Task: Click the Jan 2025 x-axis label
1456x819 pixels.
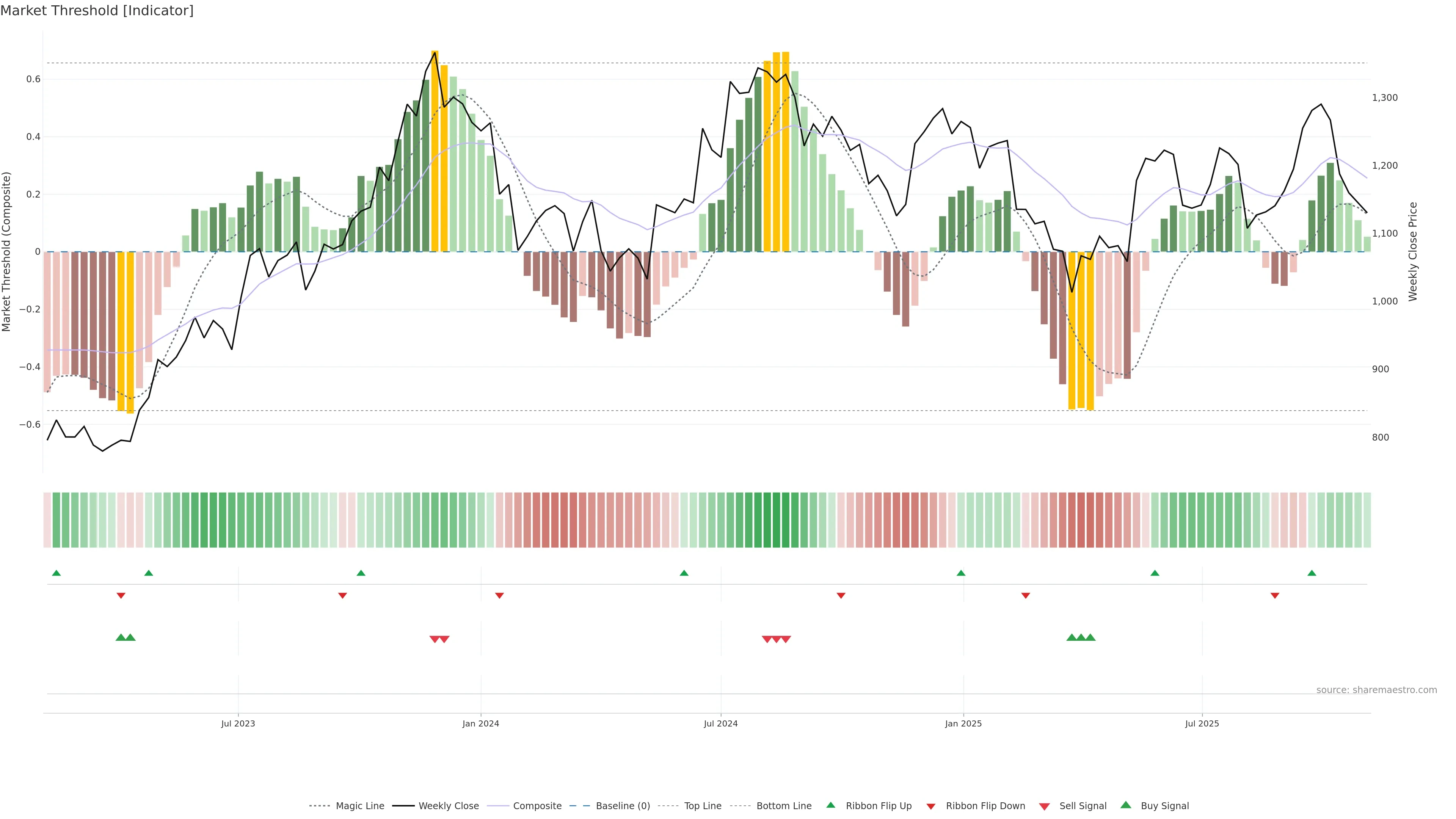Action: pos(963,723)
